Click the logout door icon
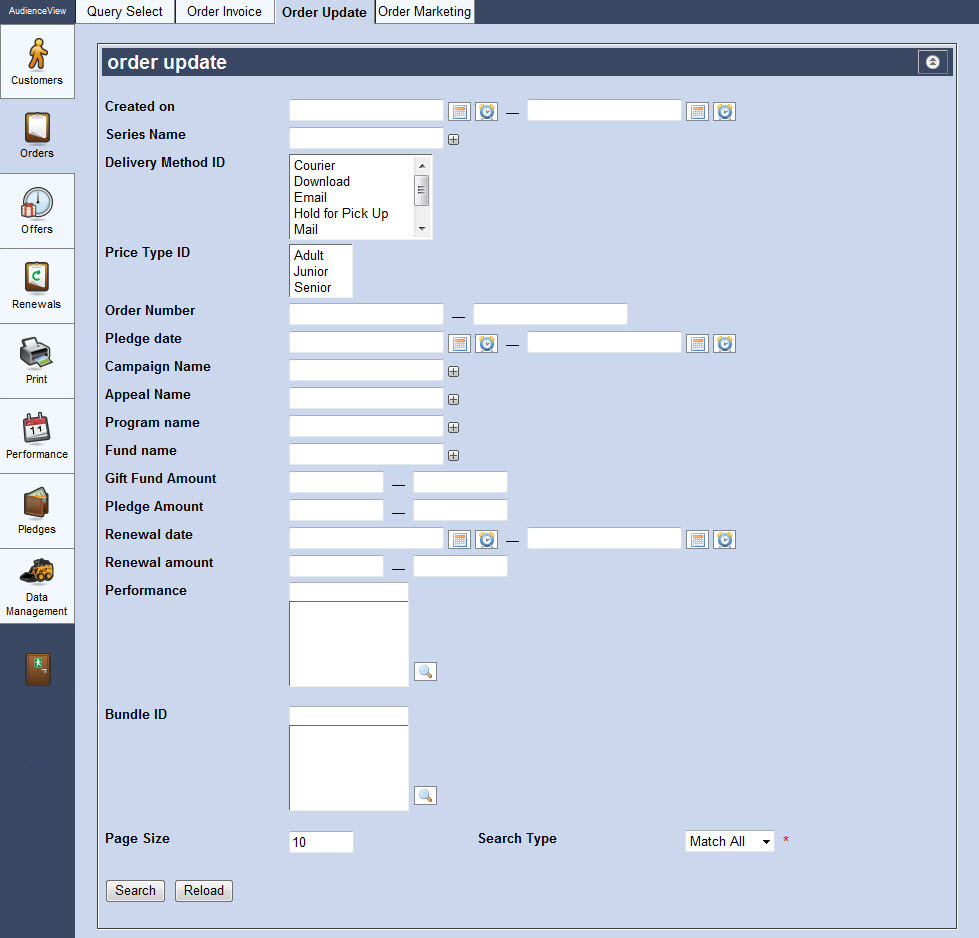 (x=38, y=669)
